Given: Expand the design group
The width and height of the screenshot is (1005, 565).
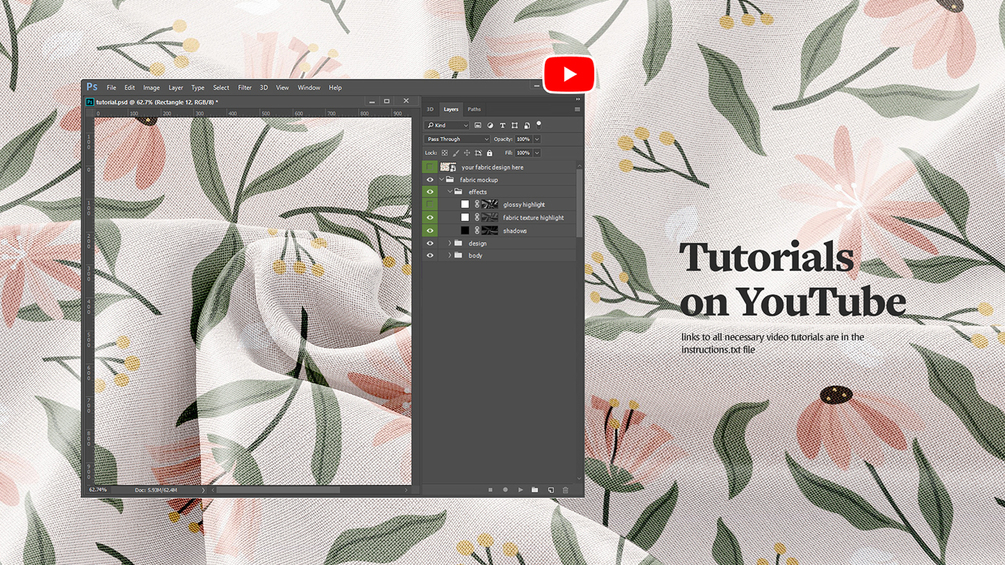Looking at the screenshot, I should tap(449, 243).
